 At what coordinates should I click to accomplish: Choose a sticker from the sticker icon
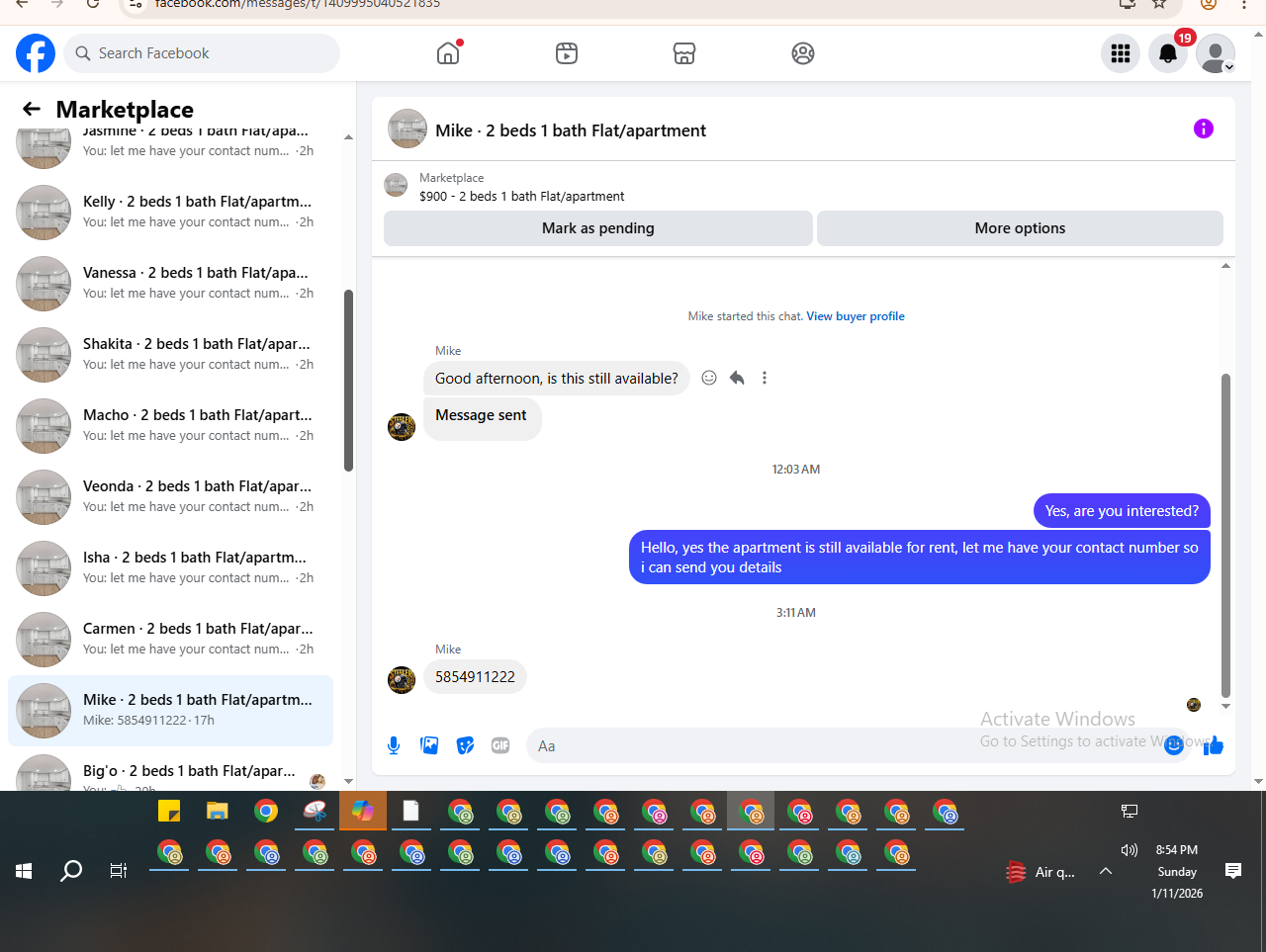(465, 745)
